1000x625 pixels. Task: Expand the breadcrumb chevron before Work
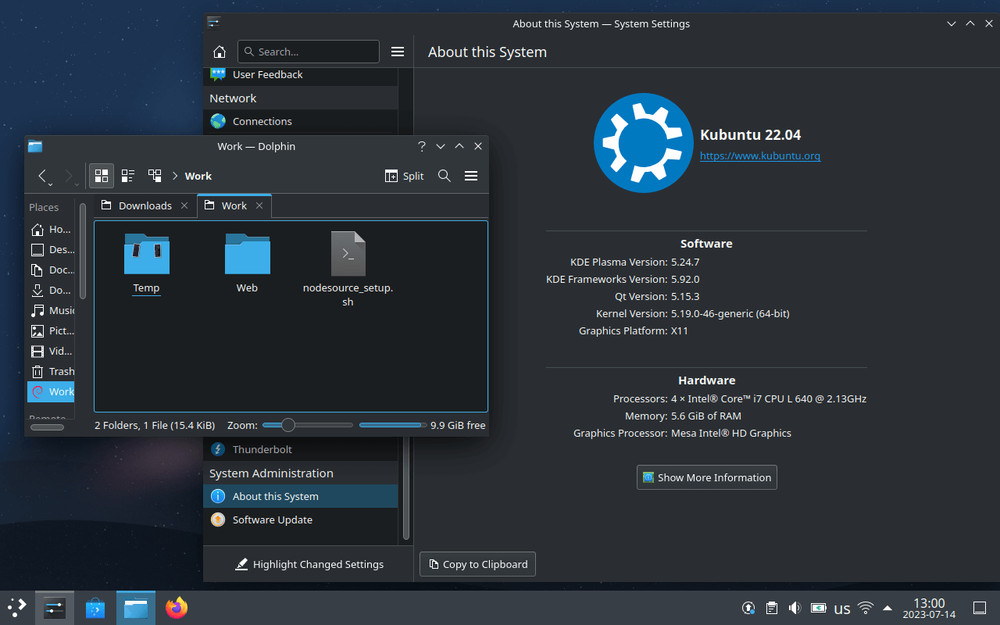pyautogui.click(x=175, y=176)
